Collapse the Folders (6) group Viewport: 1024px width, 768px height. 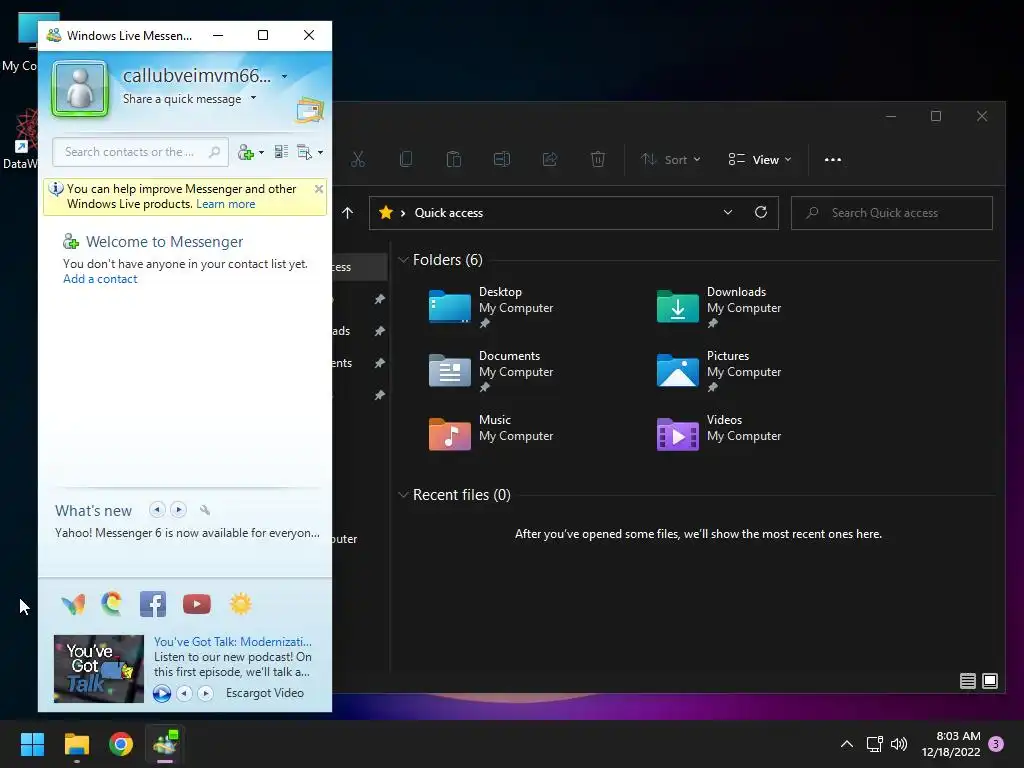coord(403,260)
